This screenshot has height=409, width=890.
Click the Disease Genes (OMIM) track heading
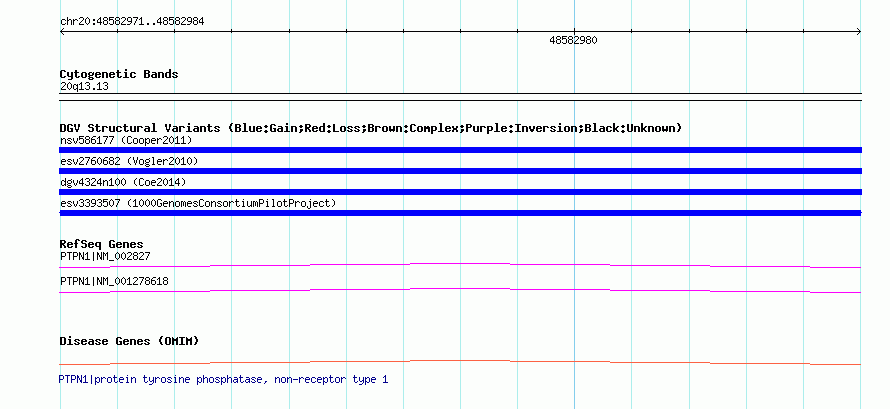(129, 341)
